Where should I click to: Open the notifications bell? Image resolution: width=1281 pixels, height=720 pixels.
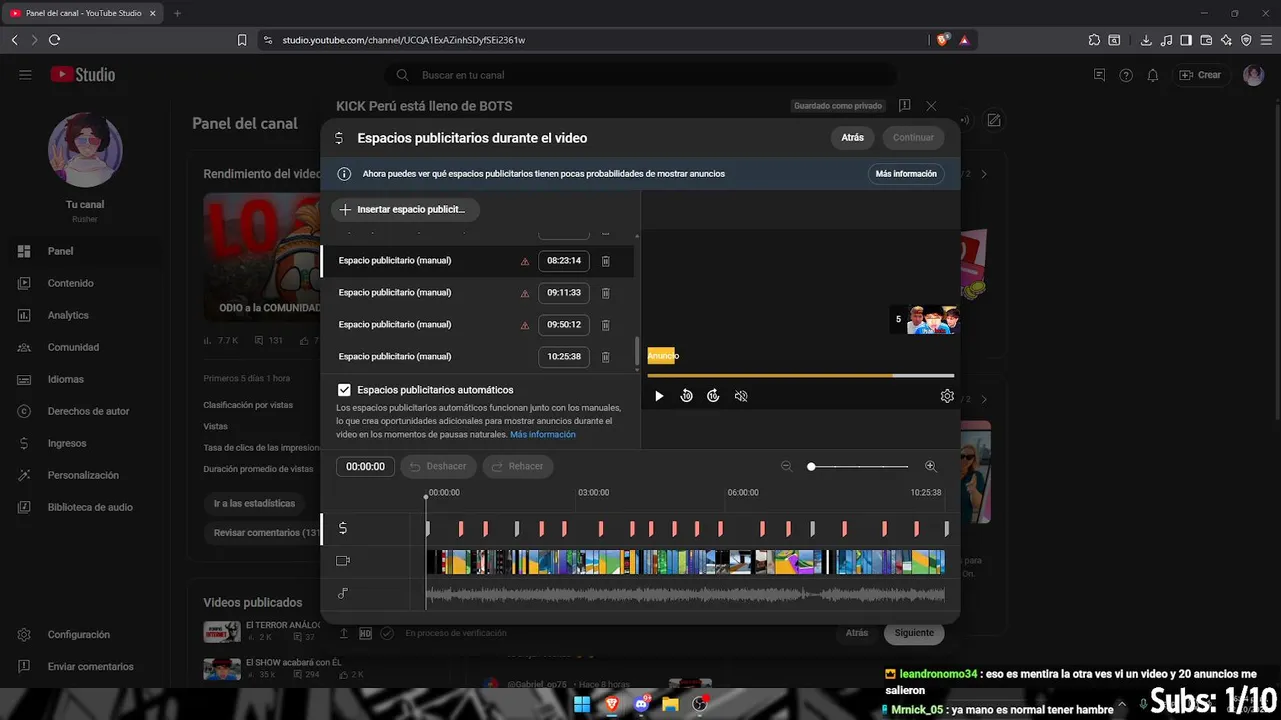(1153, 75)
